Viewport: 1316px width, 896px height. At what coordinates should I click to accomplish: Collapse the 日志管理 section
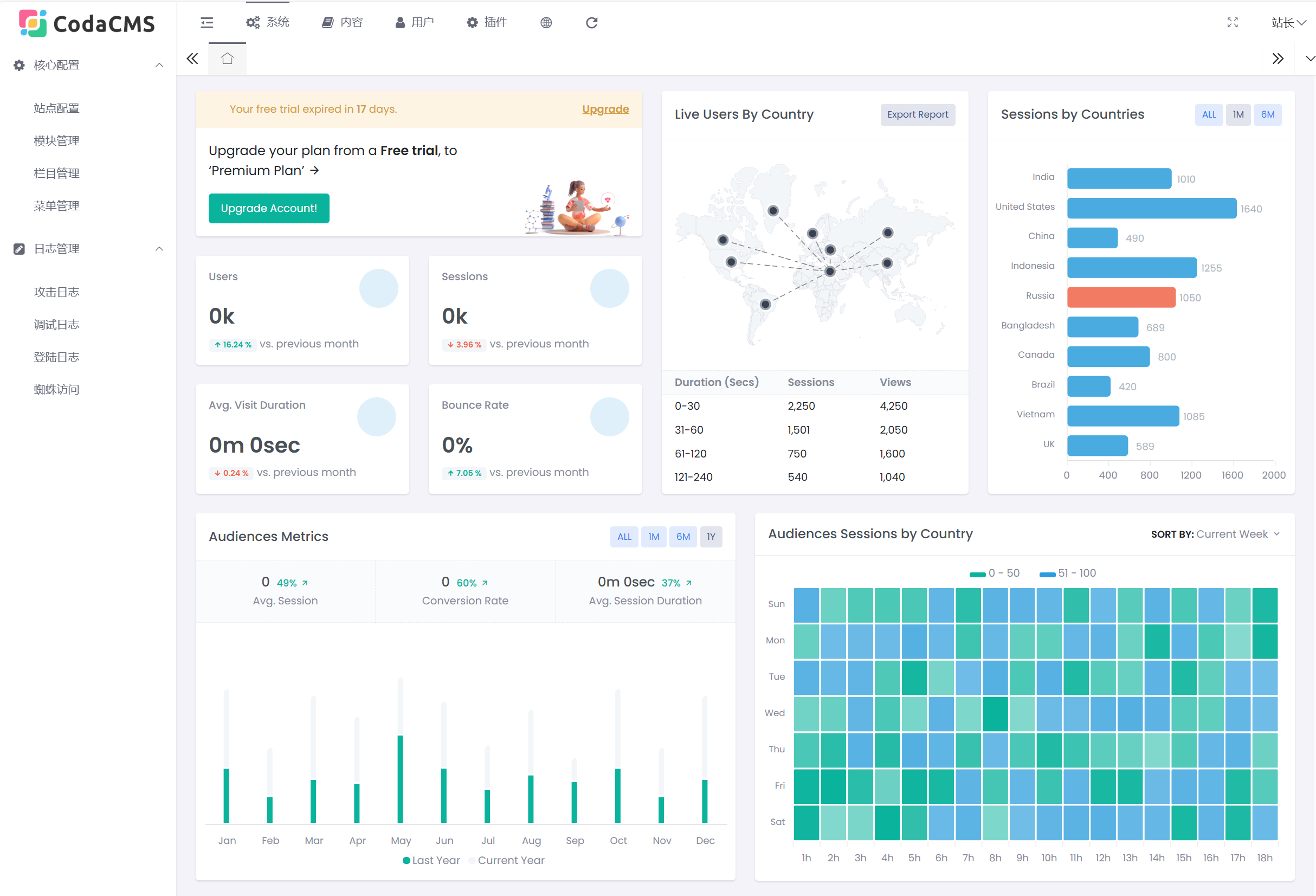159,249
